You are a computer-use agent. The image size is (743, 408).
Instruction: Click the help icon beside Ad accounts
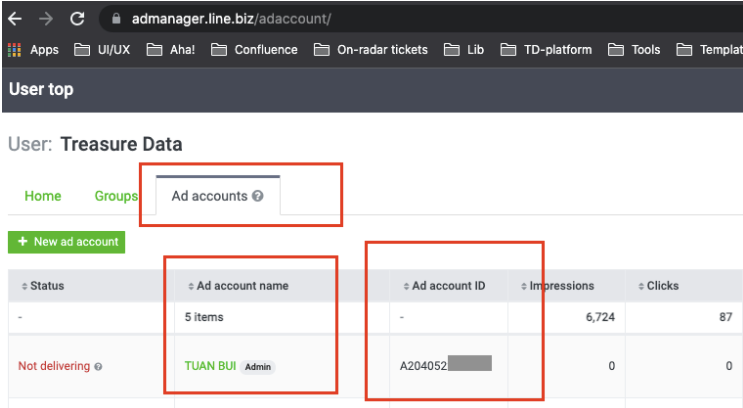pyautogui.click(x=258, y=196)
